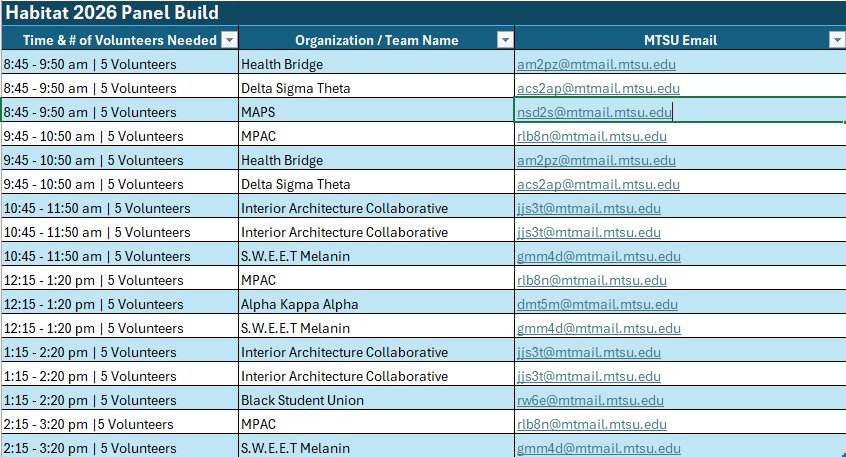
Task: Select the 2:15 time cell for S.W.E.E.T Melanin
Action: tap(120, 447)
